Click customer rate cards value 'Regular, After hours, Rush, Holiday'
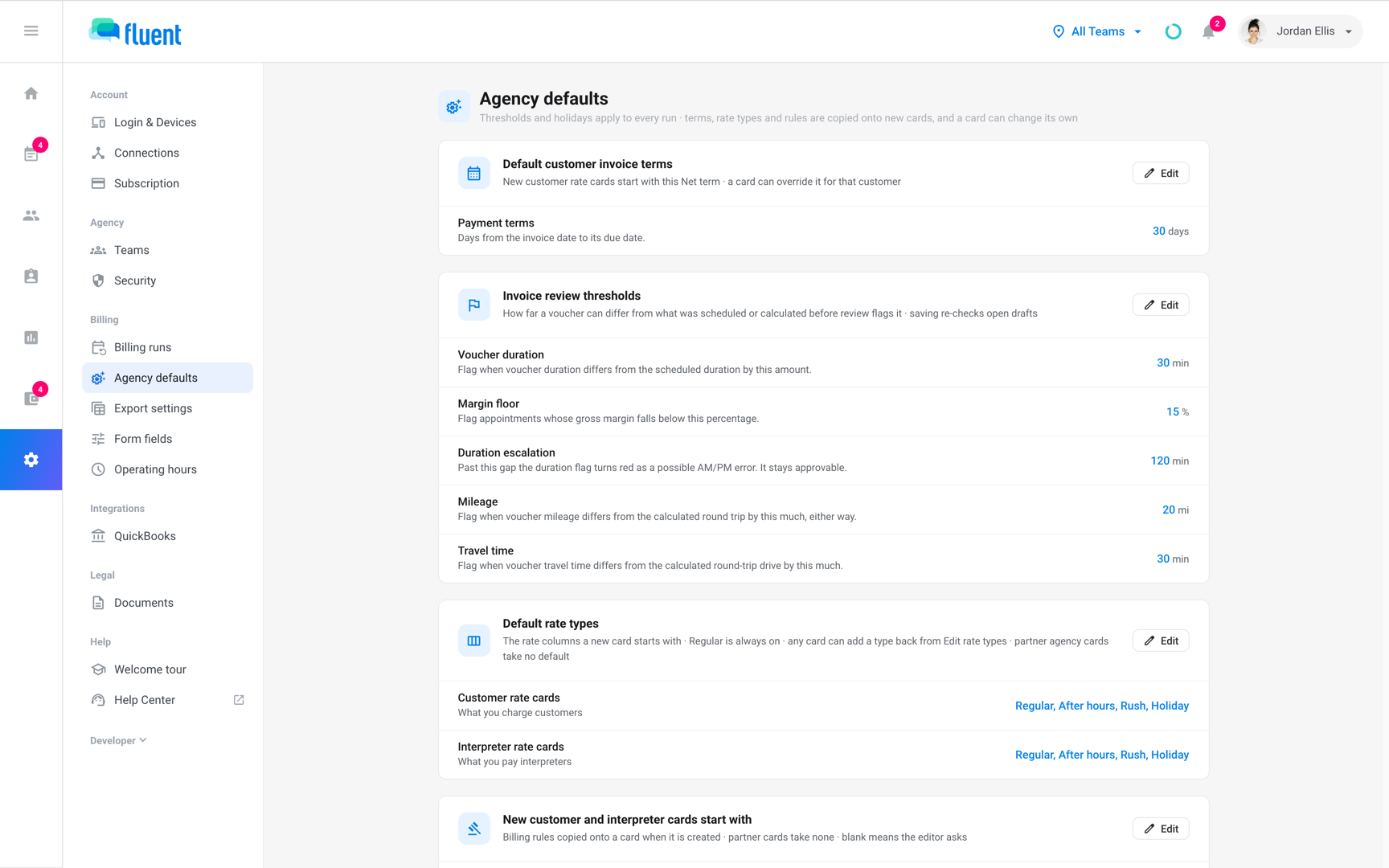The height and width of the screenshot is (868, 1389). (1101, 706)
